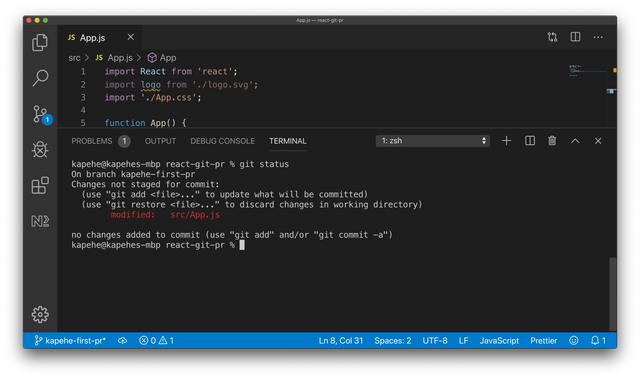This screenshot has height=379, width=640.
Task: Open the notifications bell in status bar
Action: (x=598, y=341)
